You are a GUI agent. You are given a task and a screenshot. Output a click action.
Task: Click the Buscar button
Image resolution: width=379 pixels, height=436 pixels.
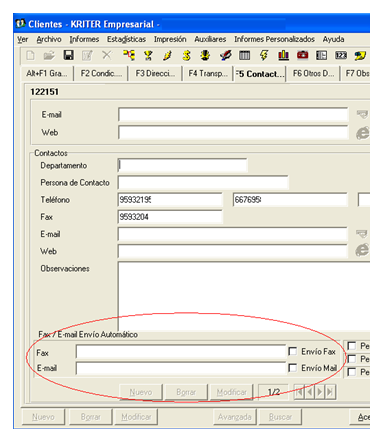coord(280,417)
